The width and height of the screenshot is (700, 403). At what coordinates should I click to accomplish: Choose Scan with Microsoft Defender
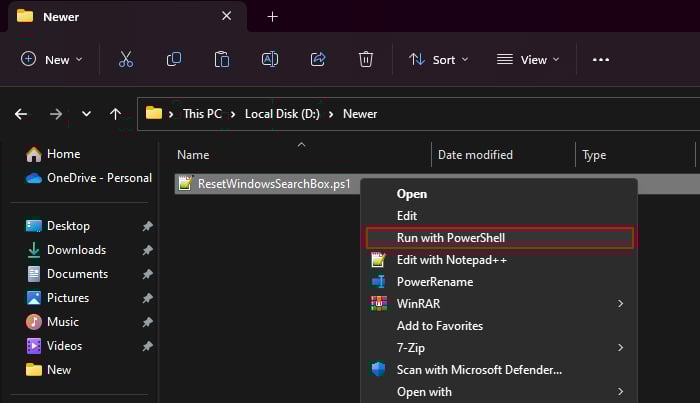coord(499,370)
